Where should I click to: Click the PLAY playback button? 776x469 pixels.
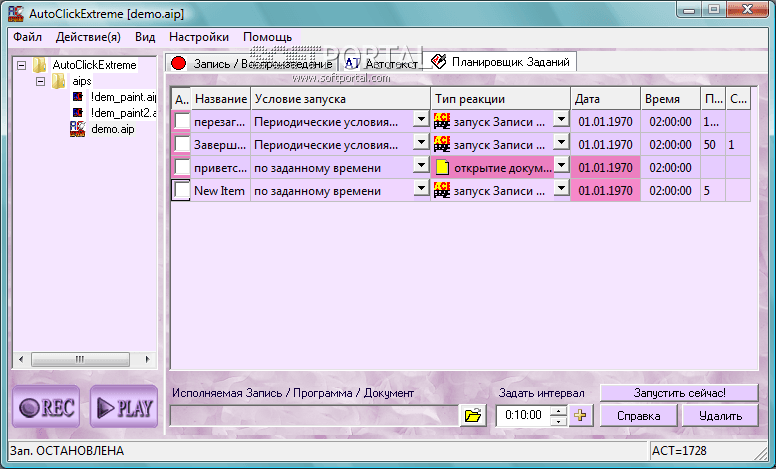[124, 407]
